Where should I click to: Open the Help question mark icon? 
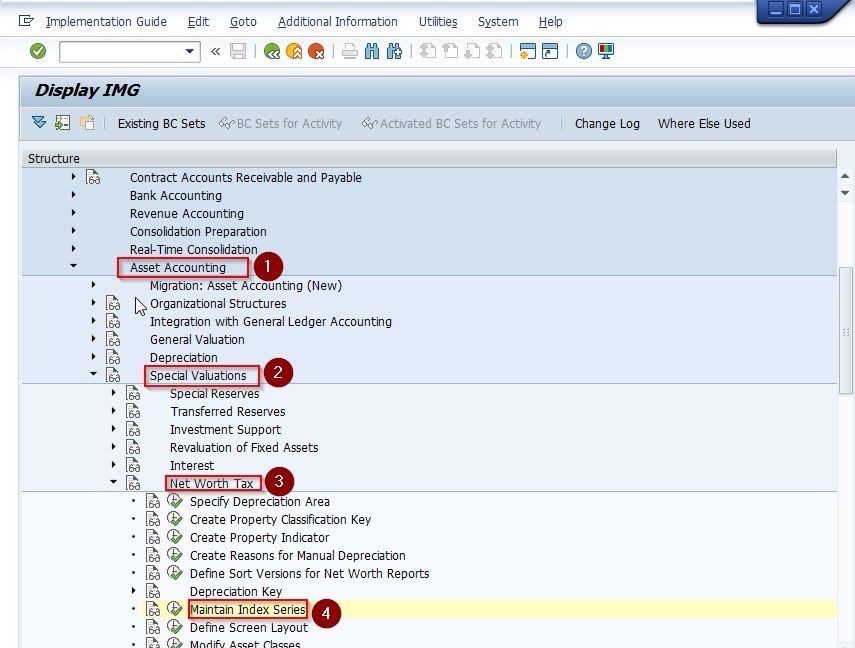583,51
